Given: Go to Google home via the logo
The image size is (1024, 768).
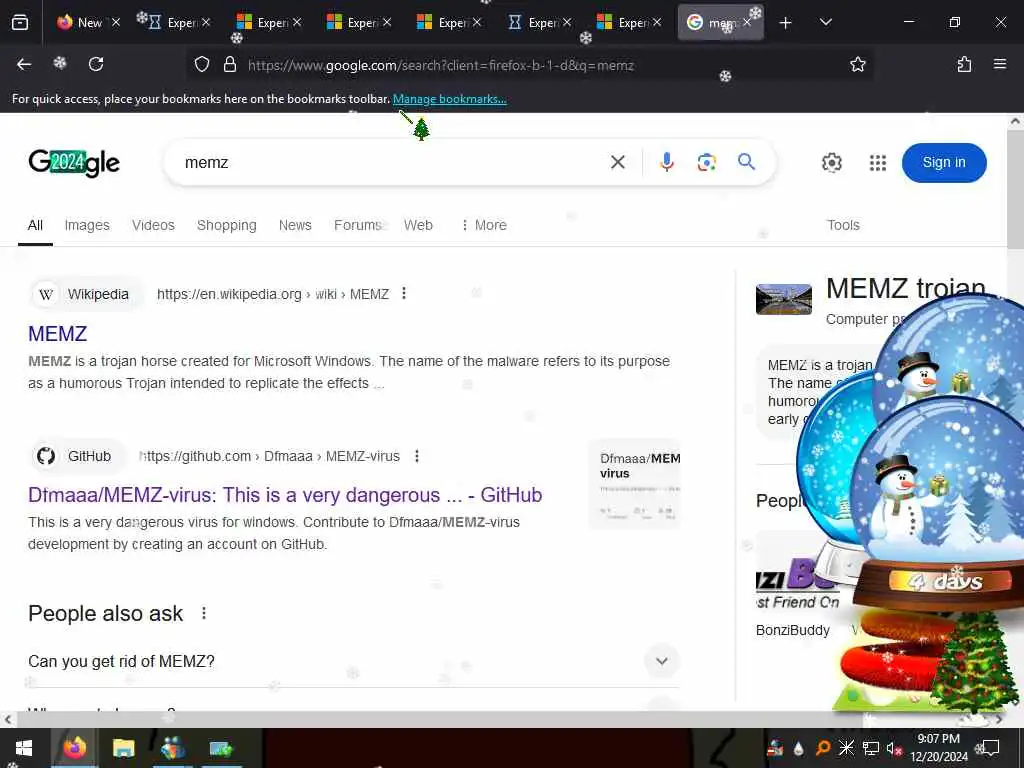Looking at the screenshot, I should coord(74,163).
